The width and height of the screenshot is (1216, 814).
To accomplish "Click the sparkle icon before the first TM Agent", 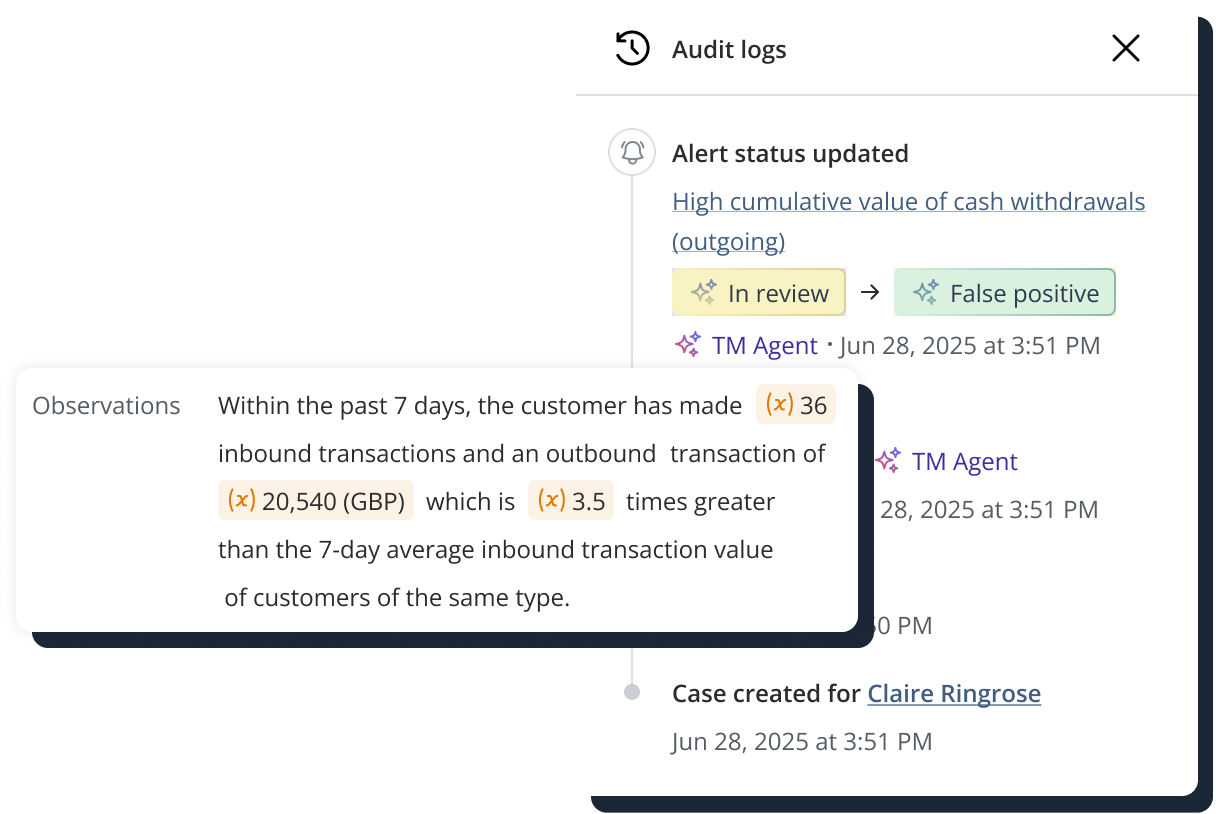I will point(687,346).
